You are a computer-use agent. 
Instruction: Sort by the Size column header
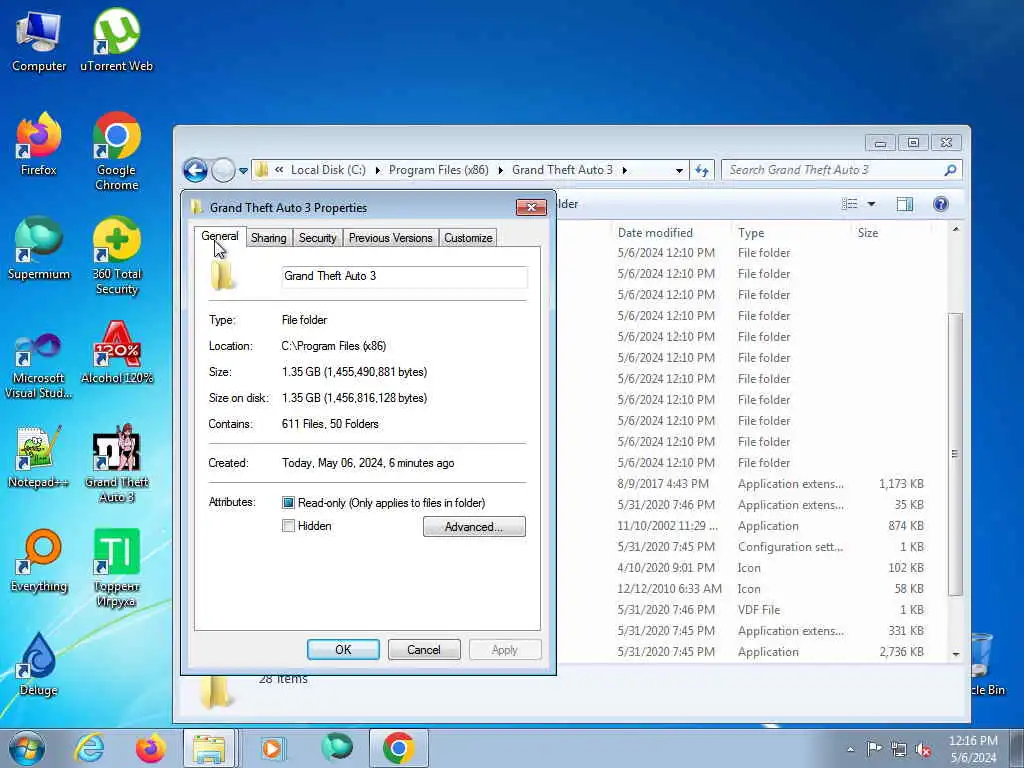(868, 232)
